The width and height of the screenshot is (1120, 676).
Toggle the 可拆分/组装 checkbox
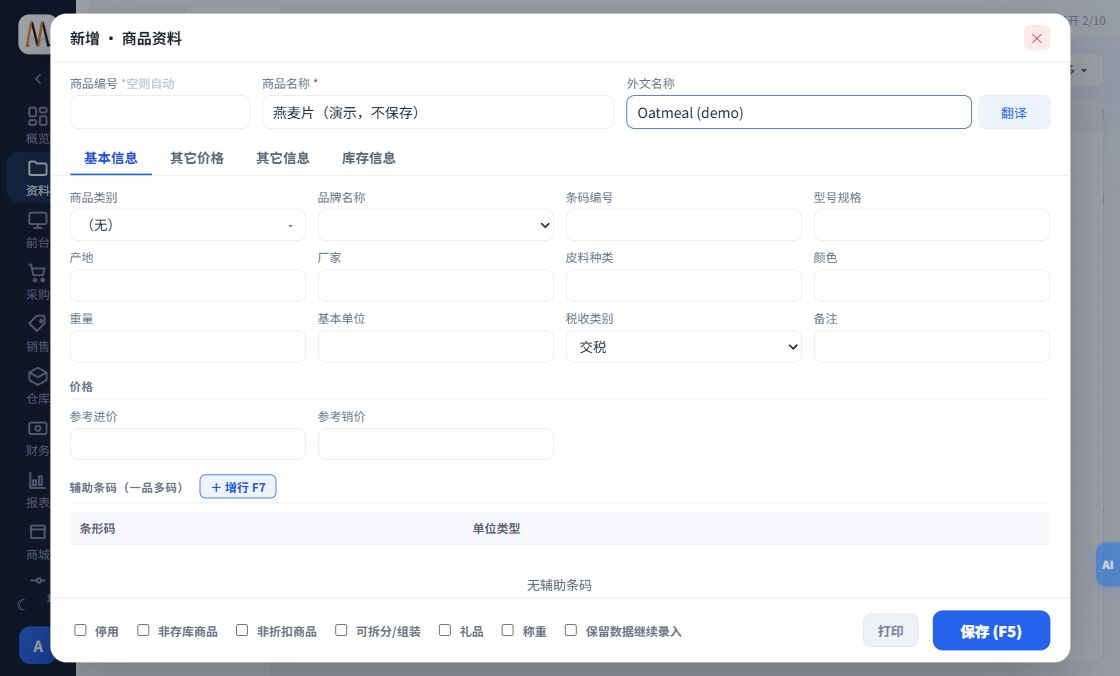pyautogui.click(x=341, y=630)
